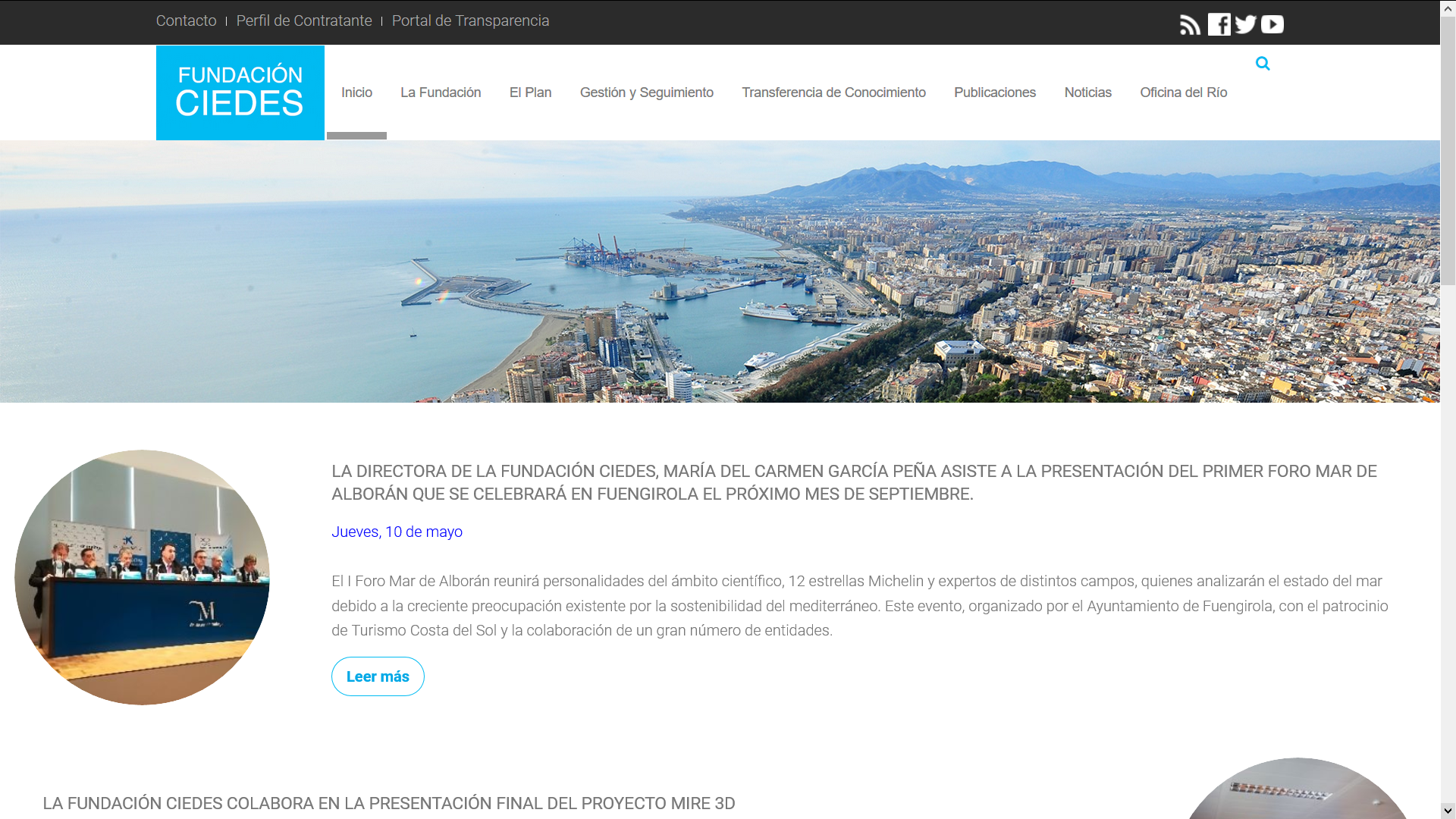Open Gestión y Seguimiento menu
The width and height of the screenshot is (1456, 819).
(647, 93)
